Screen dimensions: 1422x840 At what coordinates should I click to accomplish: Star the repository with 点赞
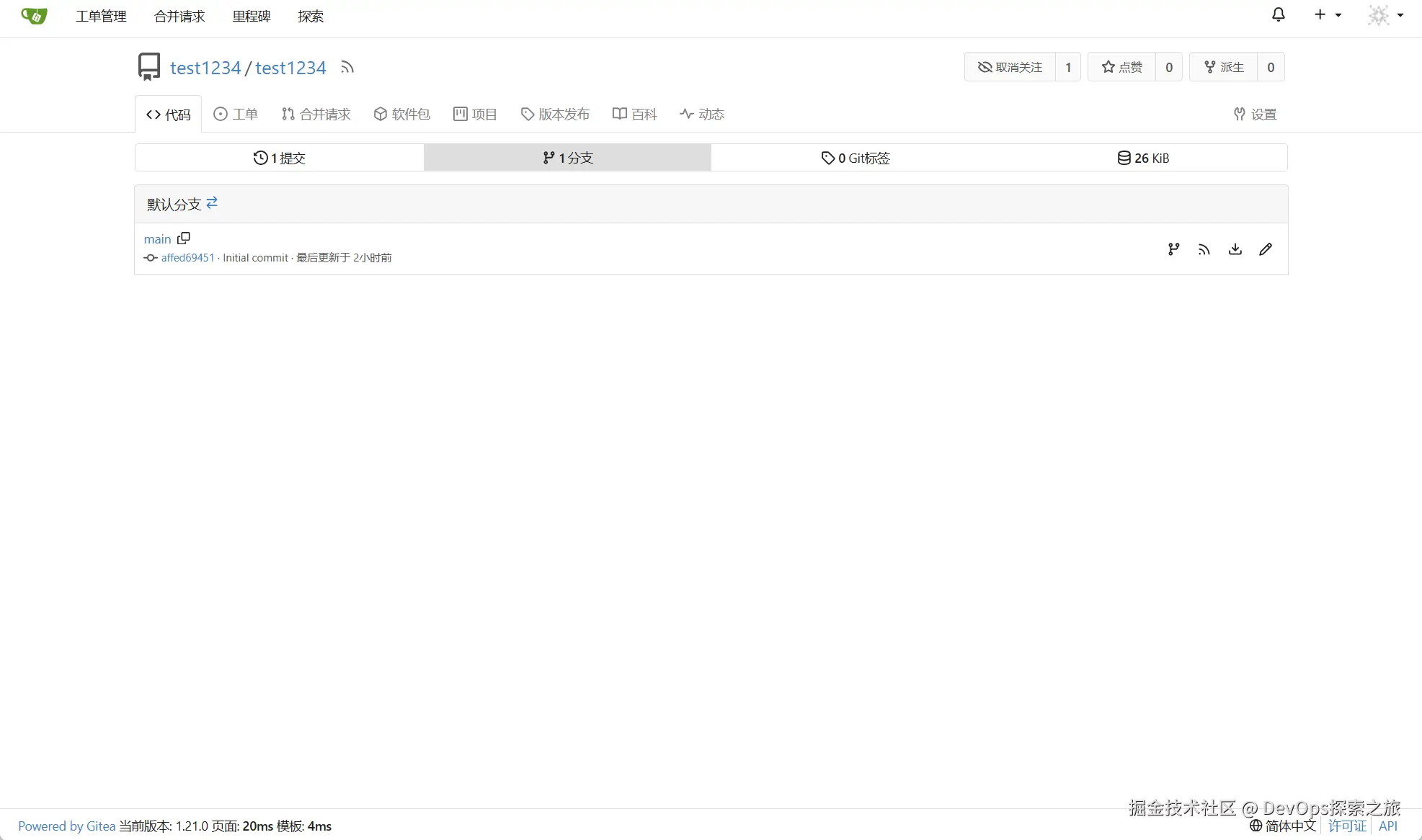click(x=1122, y=67)
